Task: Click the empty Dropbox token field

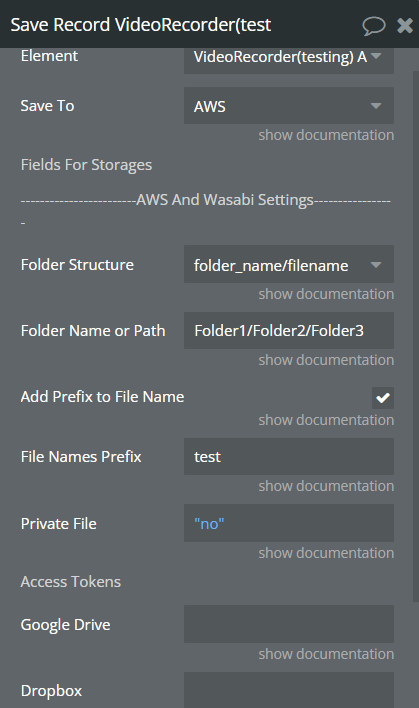Action: [x=289, y=690]
